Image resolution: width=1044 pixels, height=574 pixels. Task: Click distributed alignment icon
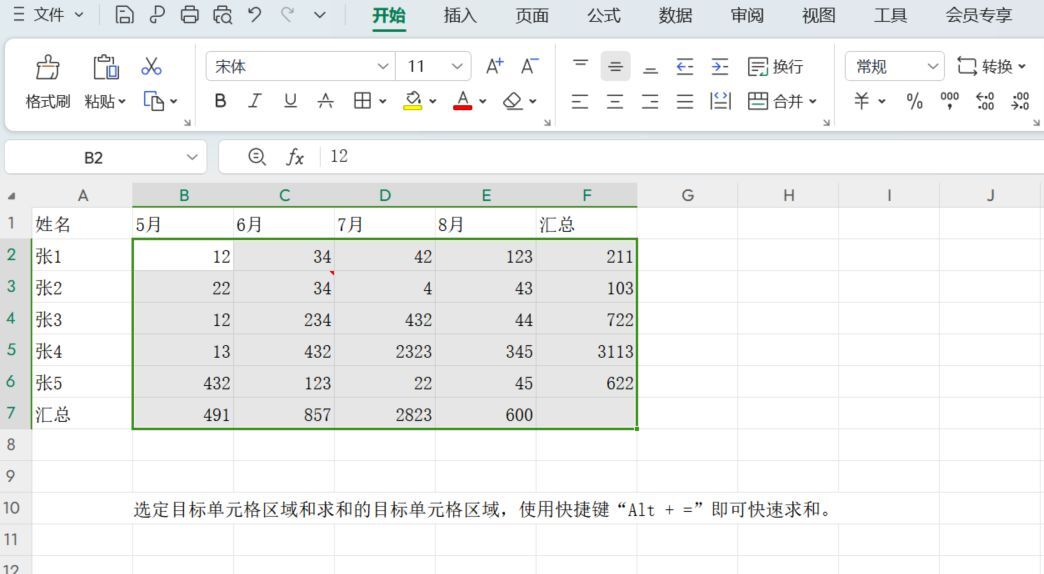pyautogui.click(x=720, y=101)
